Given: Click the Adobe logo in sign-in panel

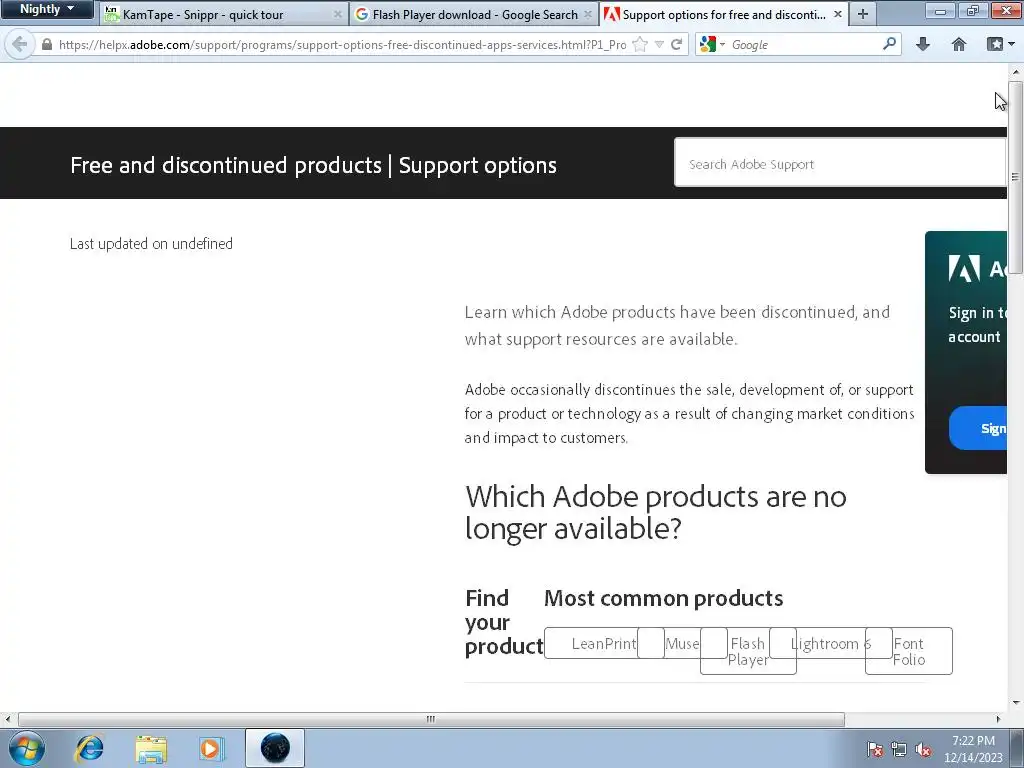Looking at the screenshot, I should point(964,268).
